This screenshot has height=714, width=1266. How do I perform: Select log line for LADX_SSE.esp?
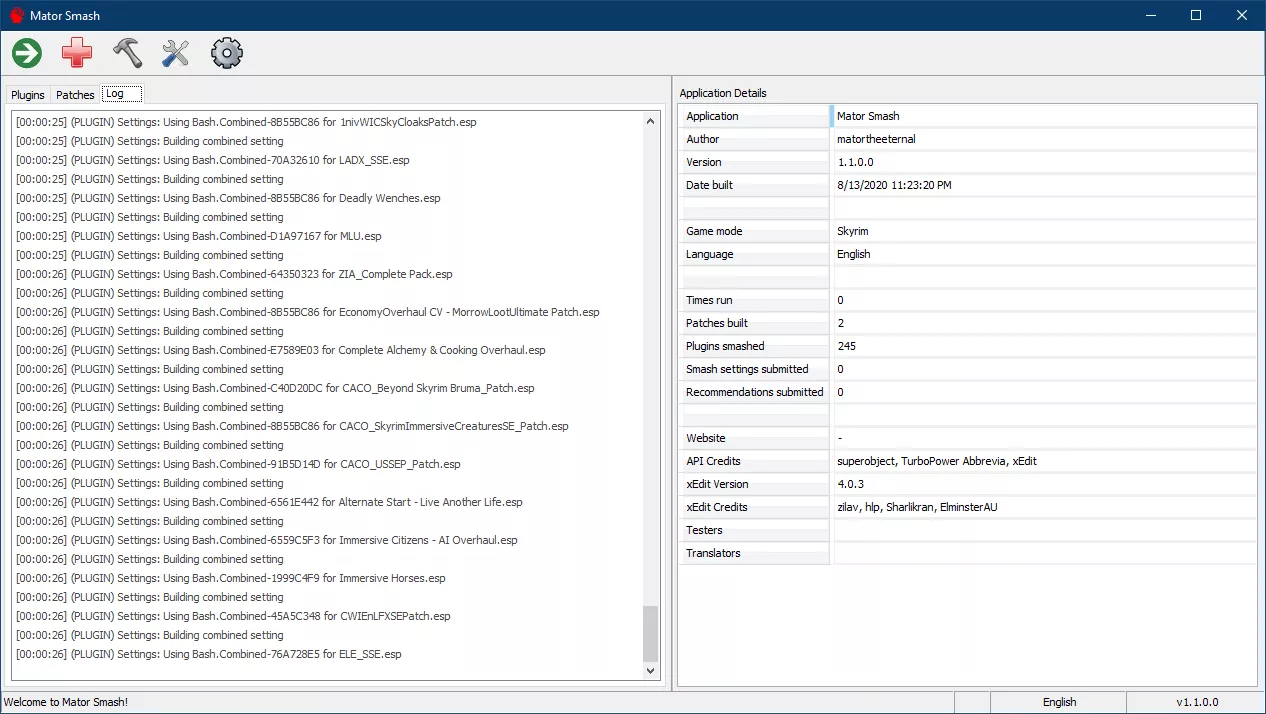pos(212,160)
